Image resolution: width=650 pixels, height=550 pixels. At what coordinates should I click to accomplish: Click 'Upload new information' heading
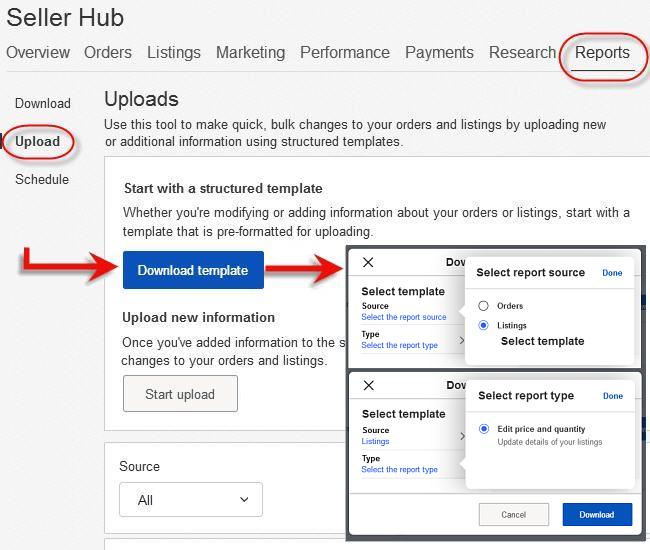(x=198, y=317)
